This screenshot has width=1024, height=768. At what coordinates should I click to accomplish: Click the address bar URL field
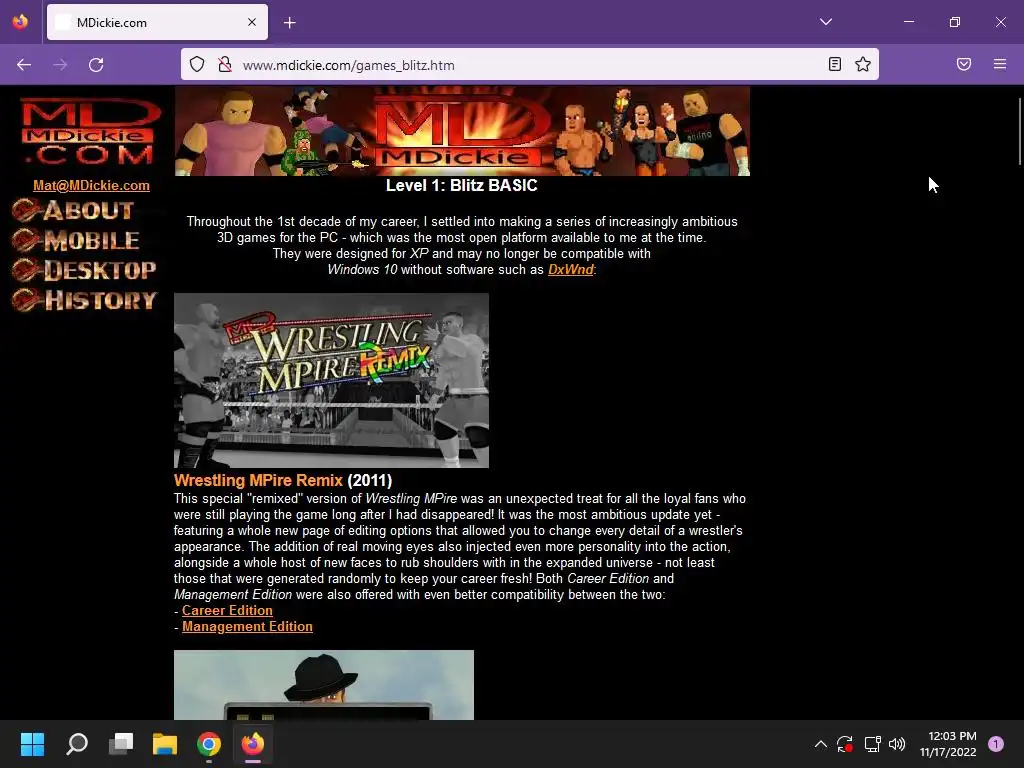[x=529, y=65]
